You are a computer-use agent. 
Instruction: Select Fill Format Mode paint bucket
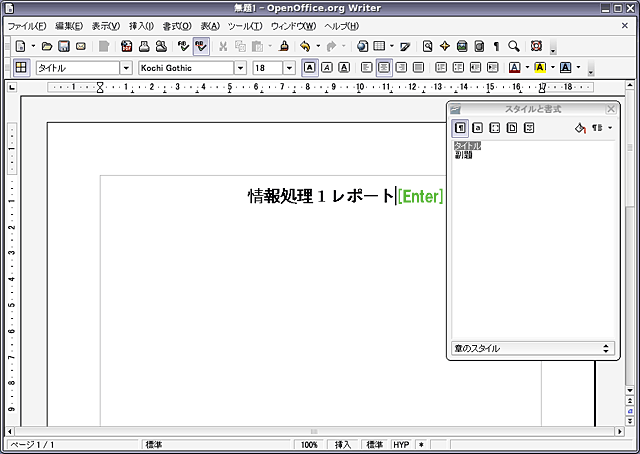click(x=580, y=128)
